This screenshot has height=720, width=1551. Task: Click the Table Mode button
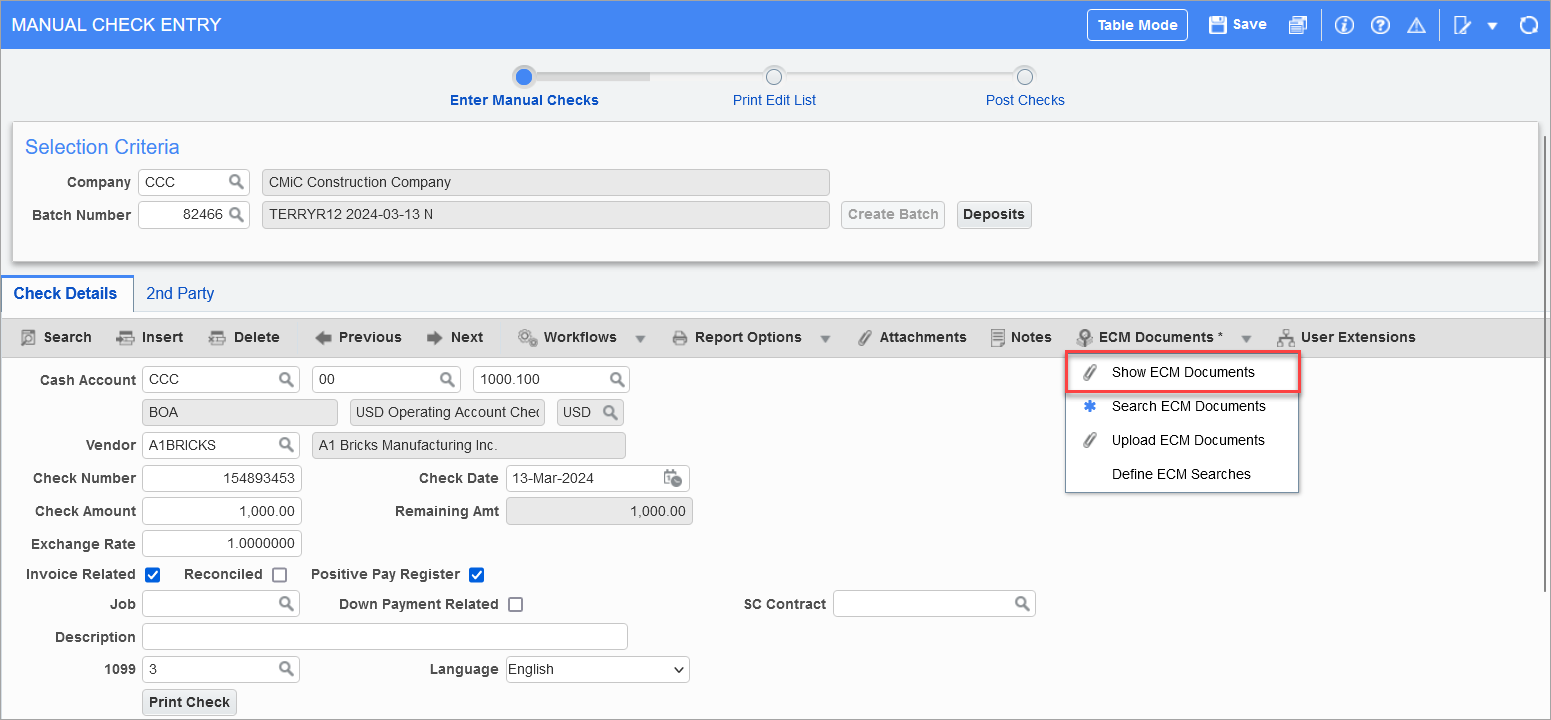(x=1137, y=25)
